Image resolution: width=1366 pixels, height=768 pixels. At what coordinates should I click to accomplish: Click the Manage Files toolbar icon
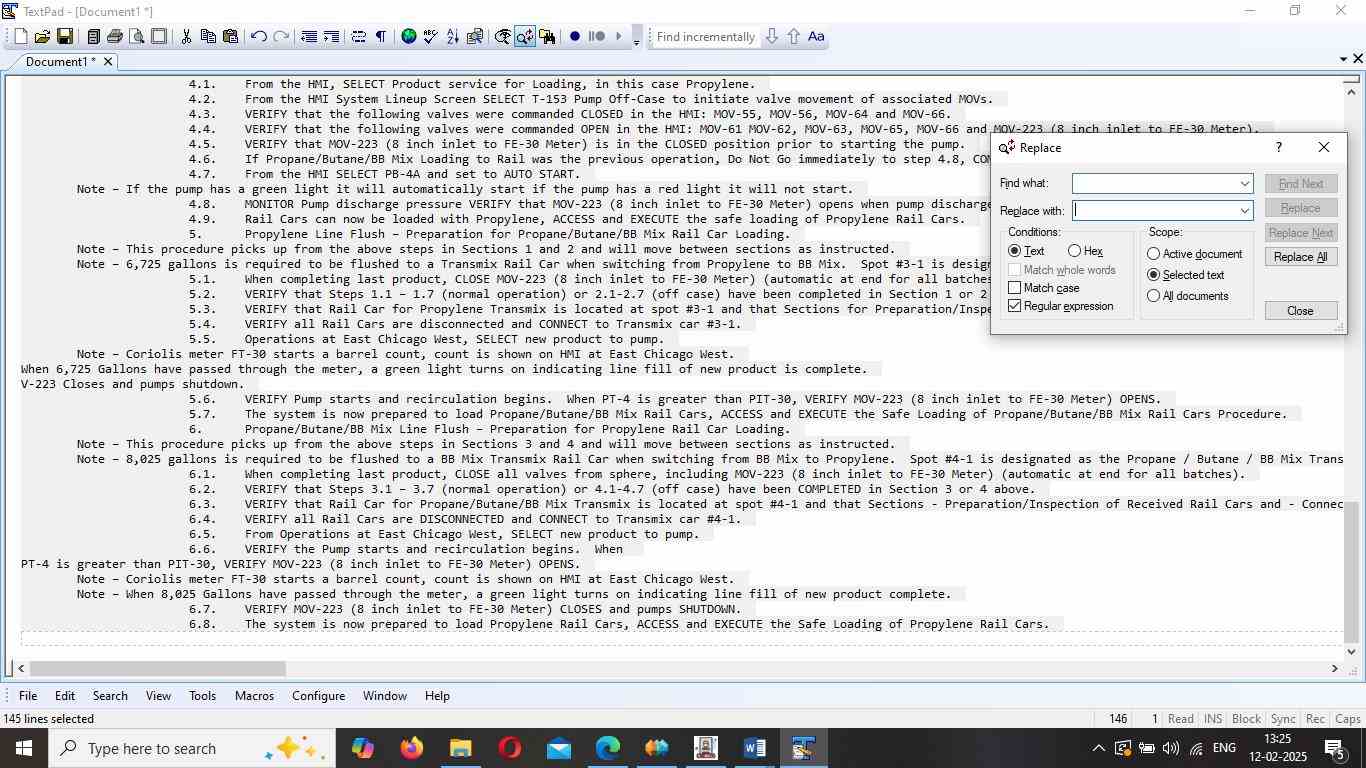coord(93,37)
